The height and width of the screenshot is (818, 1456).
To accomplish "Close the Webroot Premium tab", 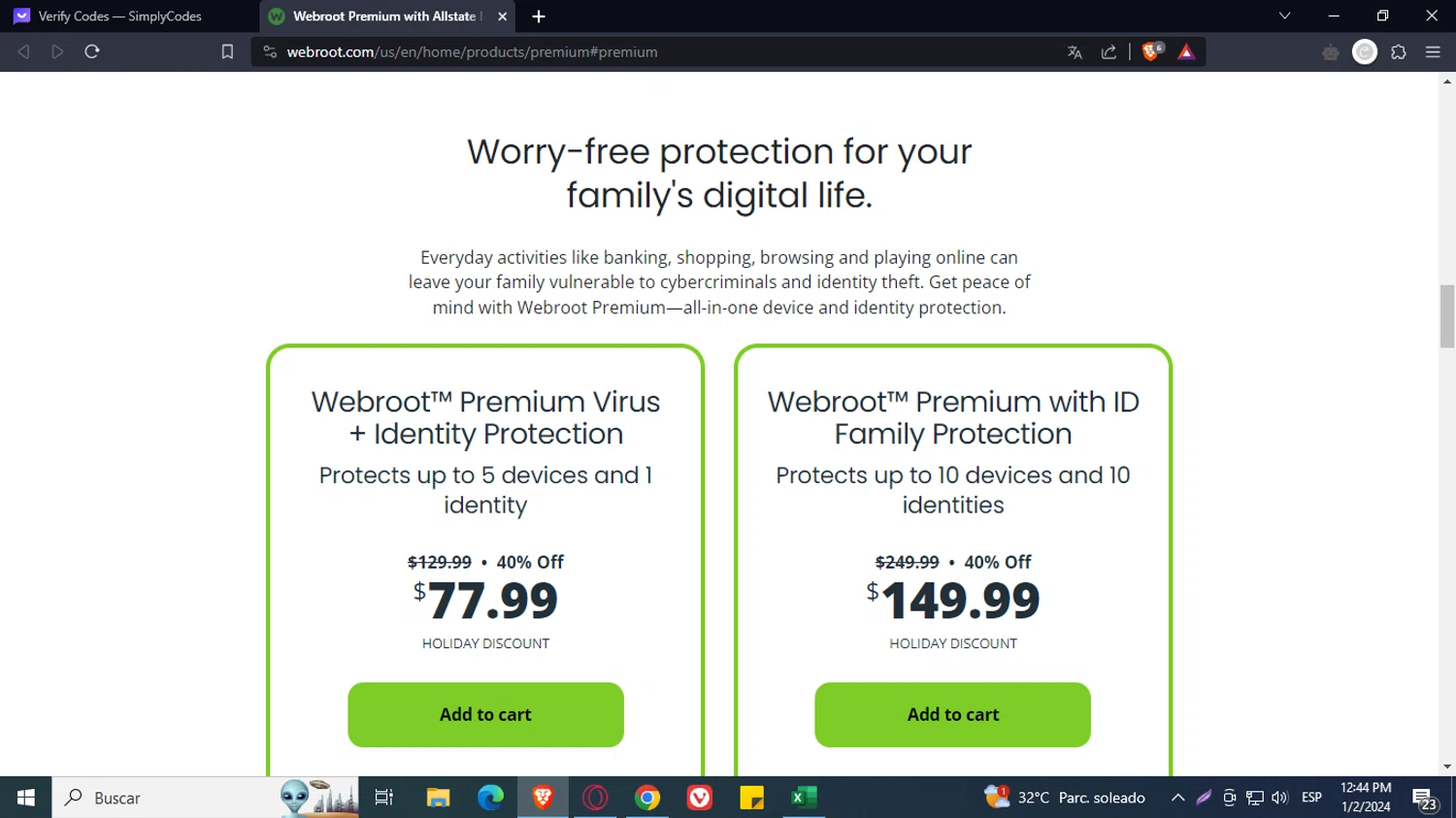I will (x=502, y=16).
